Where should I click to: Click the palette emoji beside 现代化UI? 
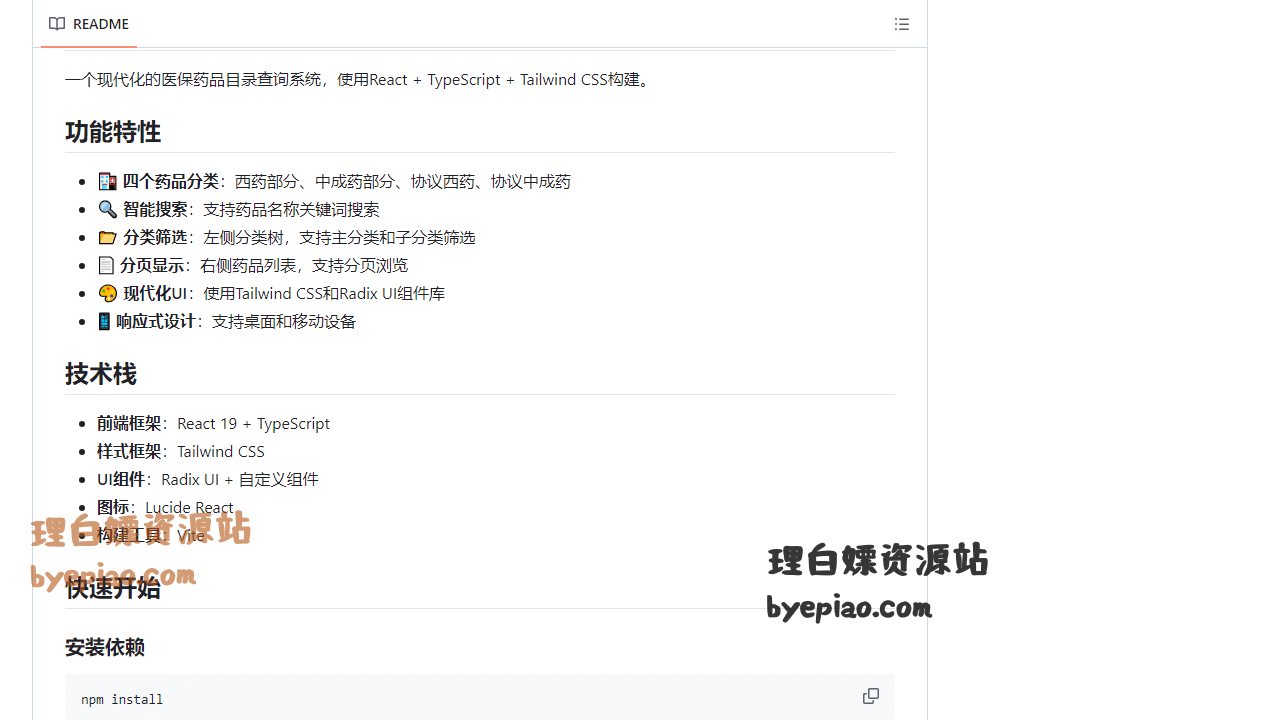click(x=107, y=293)
